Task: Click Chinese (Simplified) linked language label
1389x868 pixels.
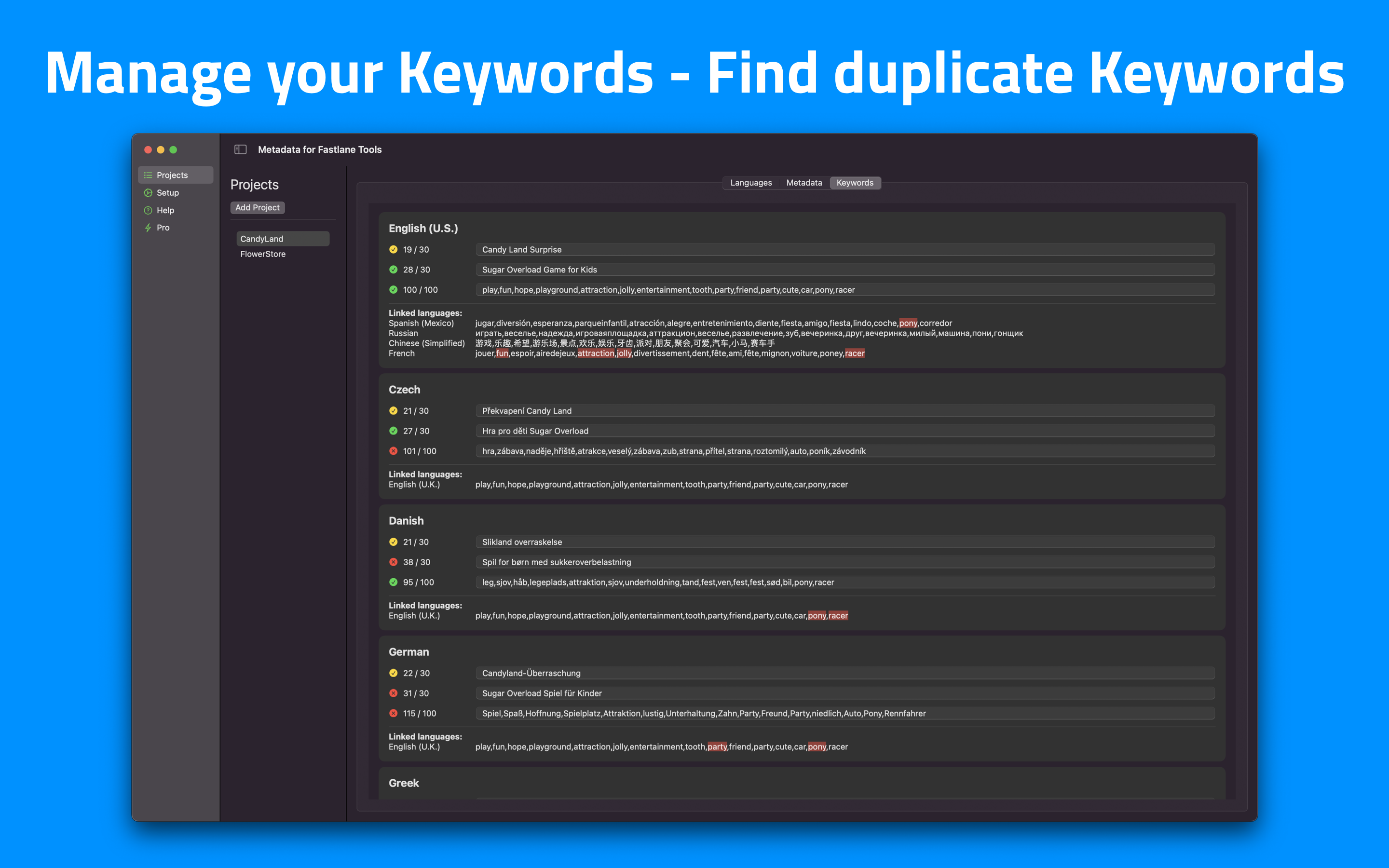Action: [x=426, y=343]
